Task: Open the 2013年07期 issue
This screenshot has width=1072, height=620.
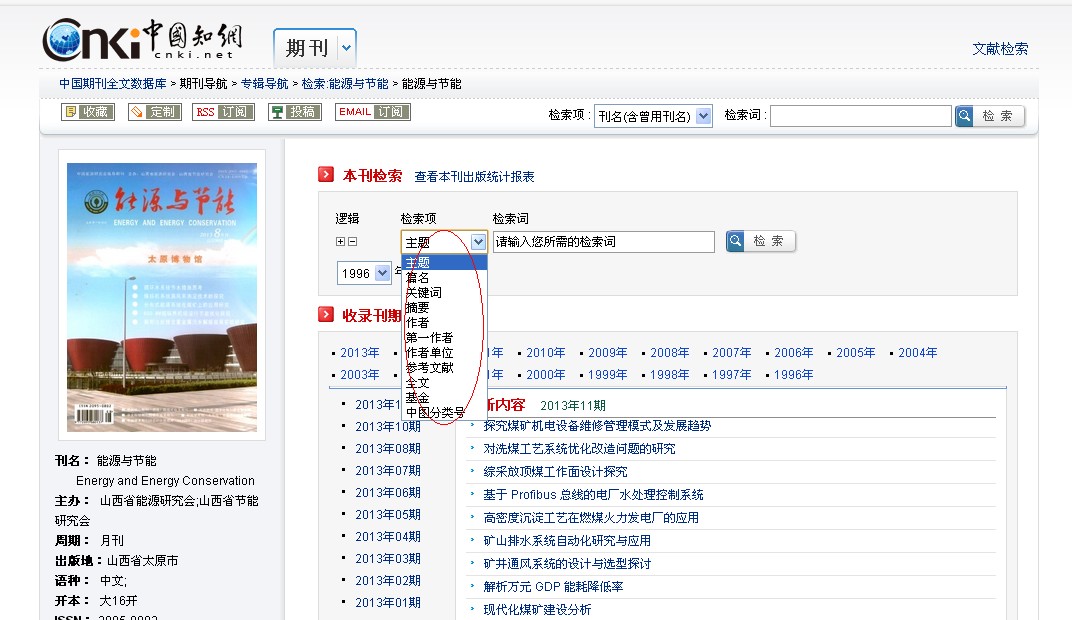Action: click(x=388, y=470)
